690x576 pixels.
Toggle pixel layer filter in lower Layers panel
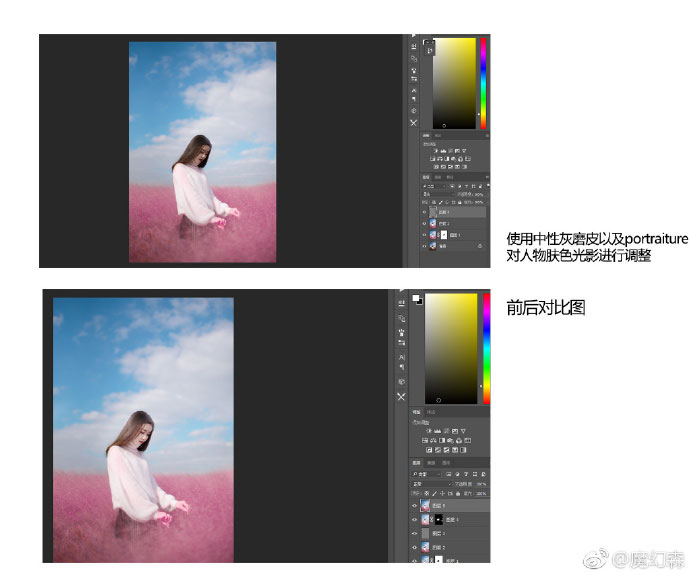[x=448, y=474]
